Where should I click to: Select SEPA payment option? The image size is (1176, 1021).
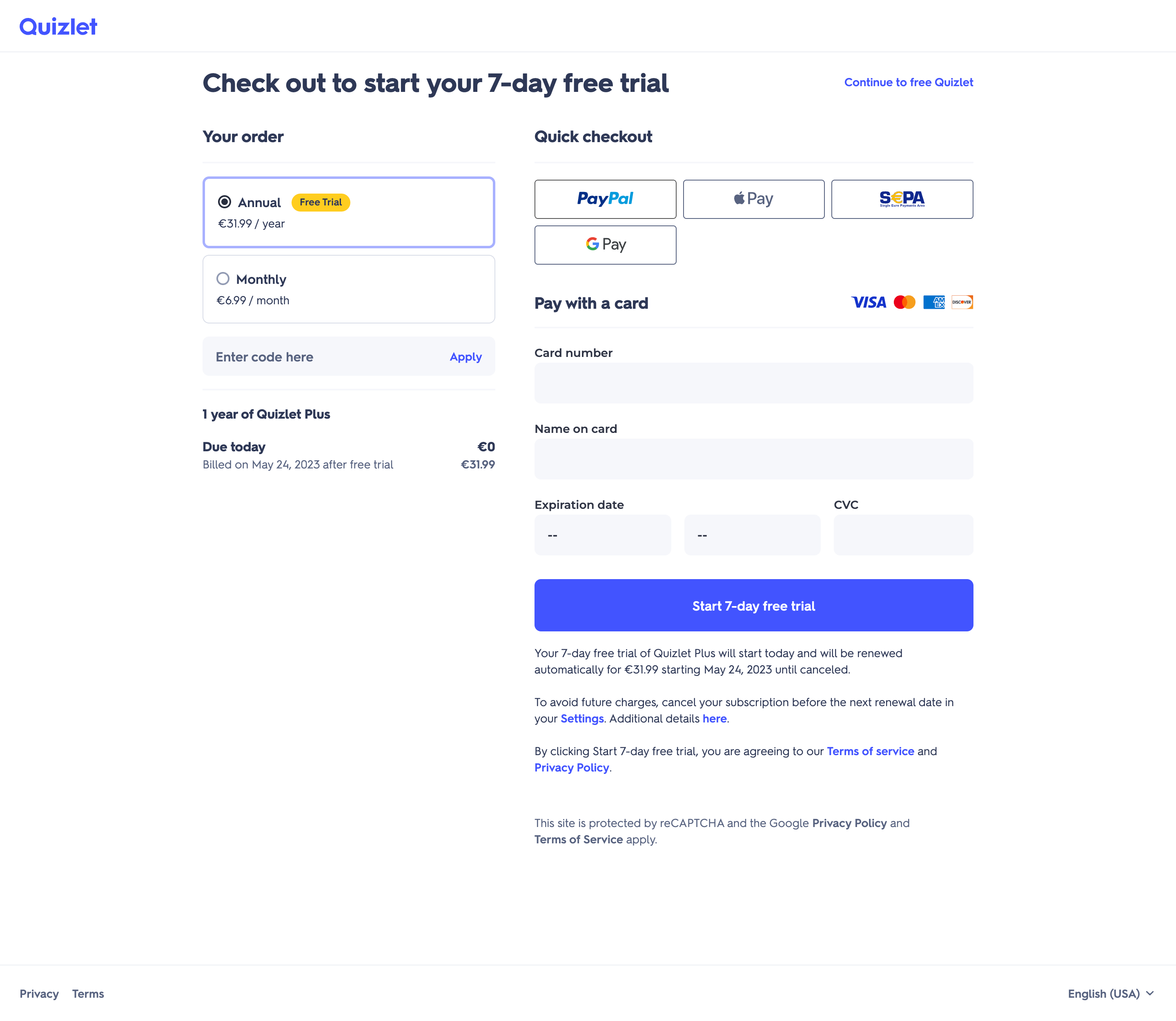pos(902,199)
